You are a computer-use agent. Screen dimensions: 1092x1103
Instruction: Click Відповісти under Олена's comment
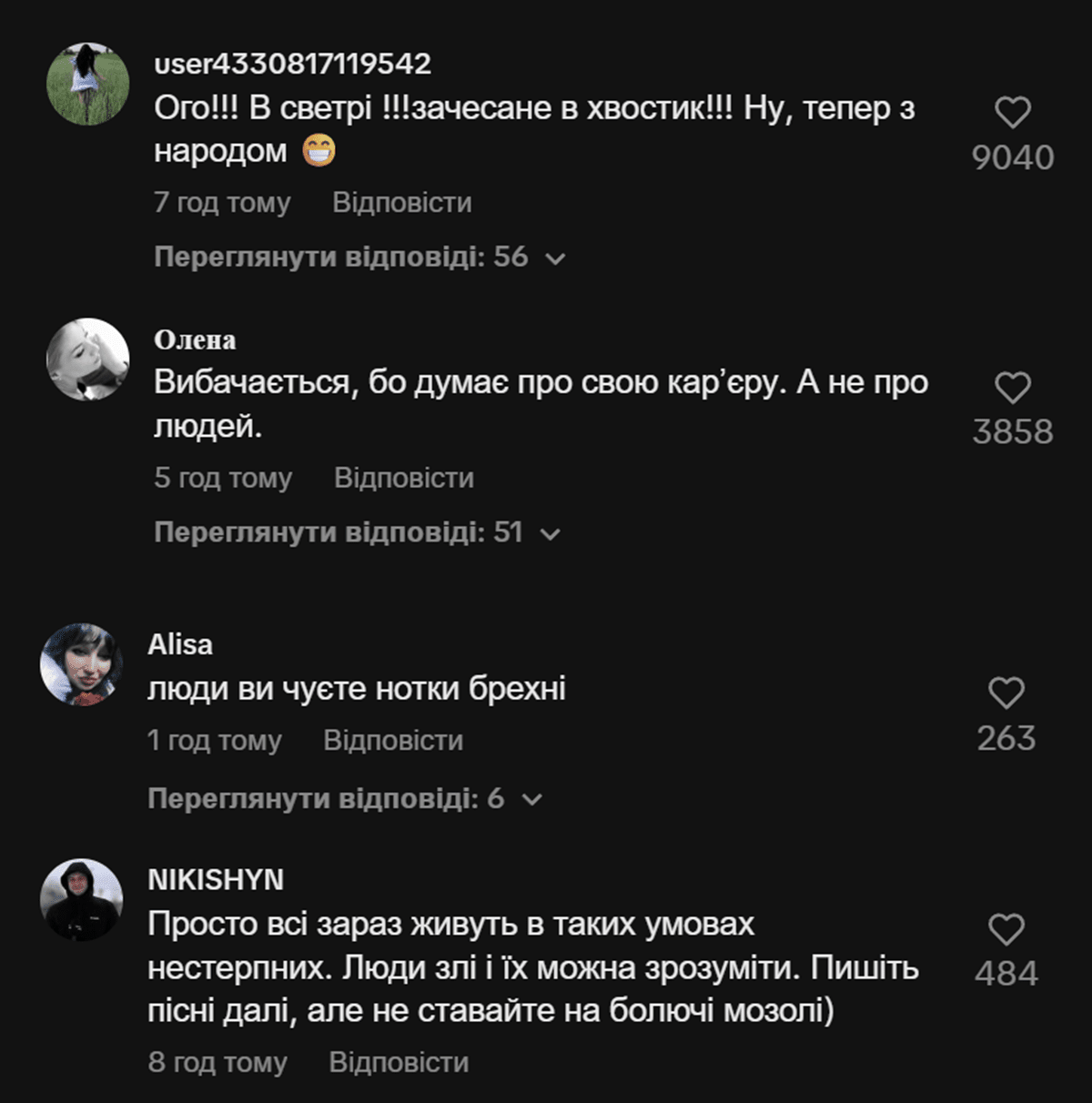pyautogui.click(x=403, y=478)
